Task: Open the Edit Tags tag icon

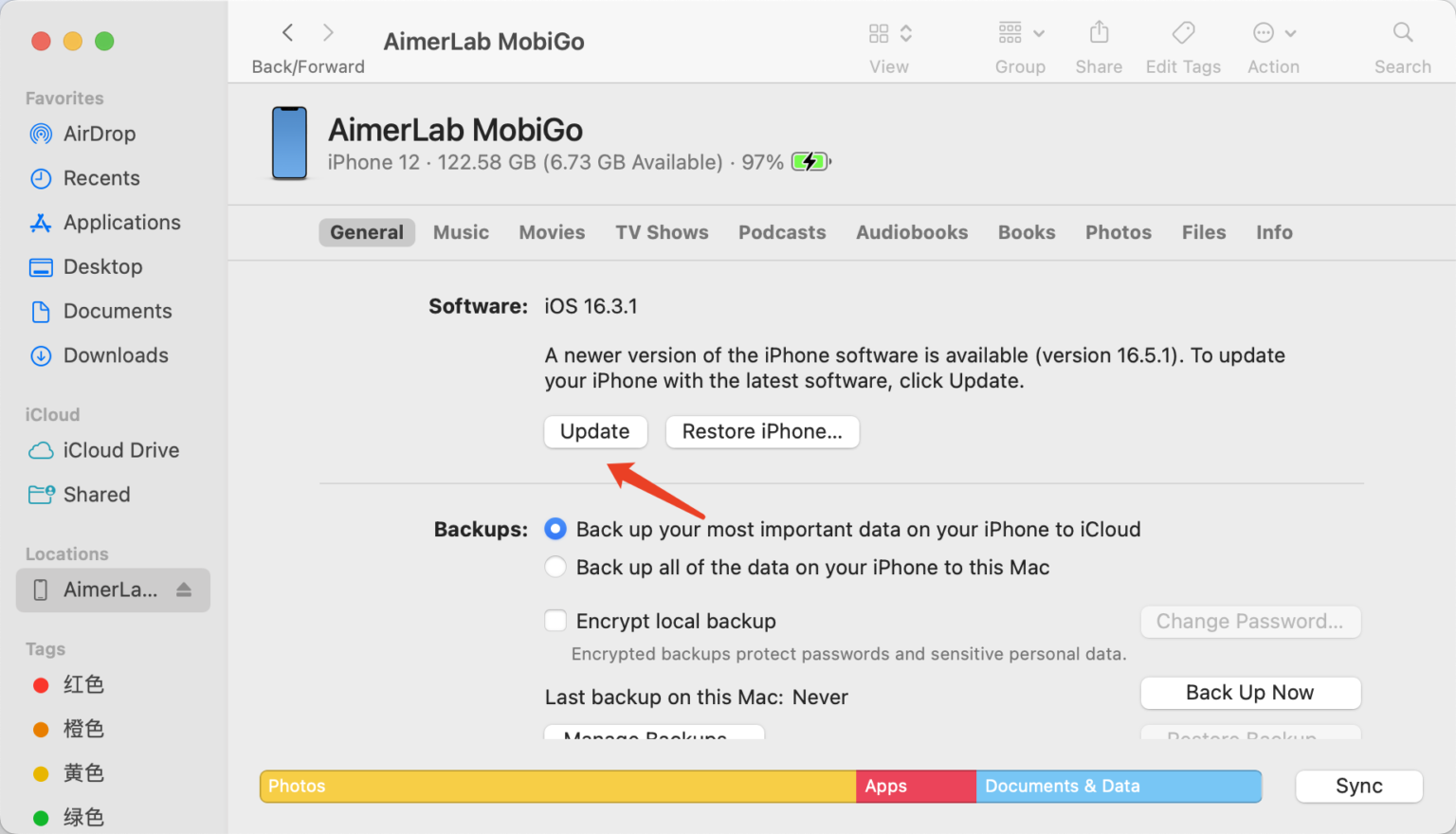Action: click(x=1183, y=33)
